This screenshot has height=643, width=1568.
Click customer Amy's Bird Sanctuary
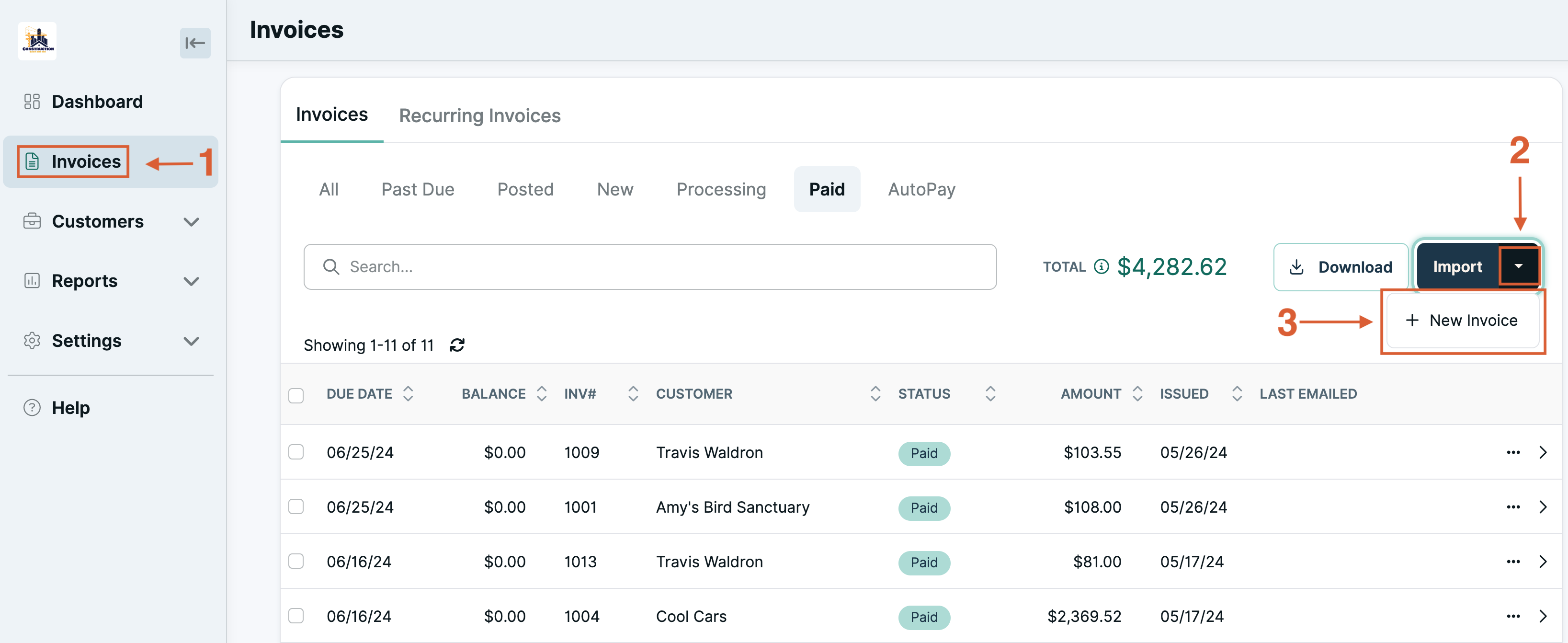[x=733, y=507]
